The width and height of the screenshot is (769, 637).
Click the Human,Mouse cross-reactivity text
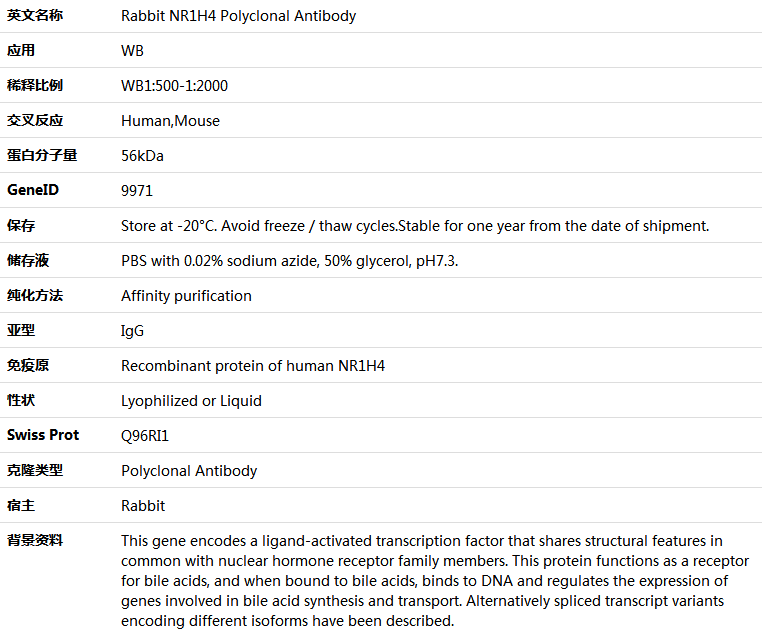click(170, 121)
